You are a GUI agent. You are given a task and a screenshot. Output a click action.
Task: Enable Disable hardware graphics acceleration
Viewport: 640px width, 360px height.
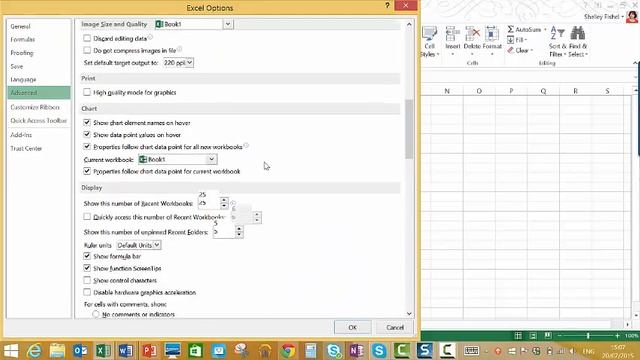pos(87,292)
